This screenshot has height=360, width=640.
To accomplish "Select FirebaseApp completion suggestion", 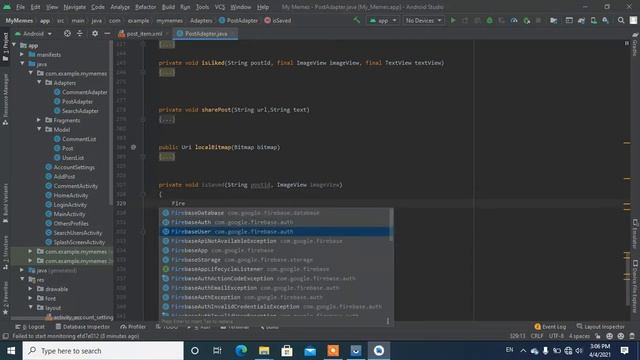I will pos(274,250).
